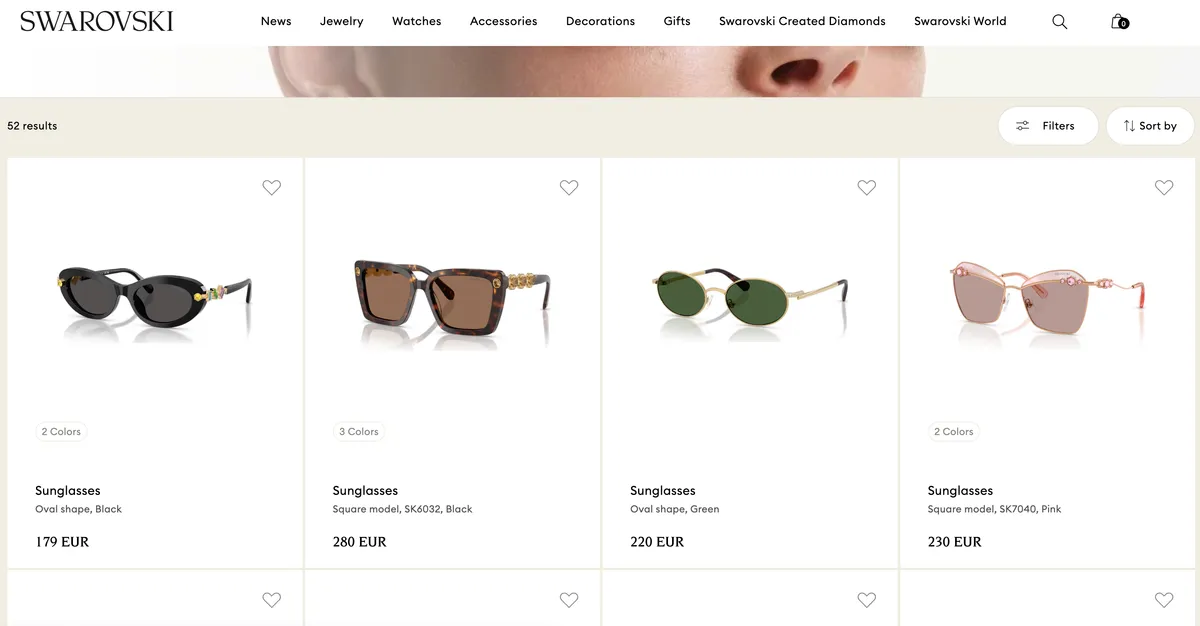
Task: Open the Filters panel
Action: 1047,126
